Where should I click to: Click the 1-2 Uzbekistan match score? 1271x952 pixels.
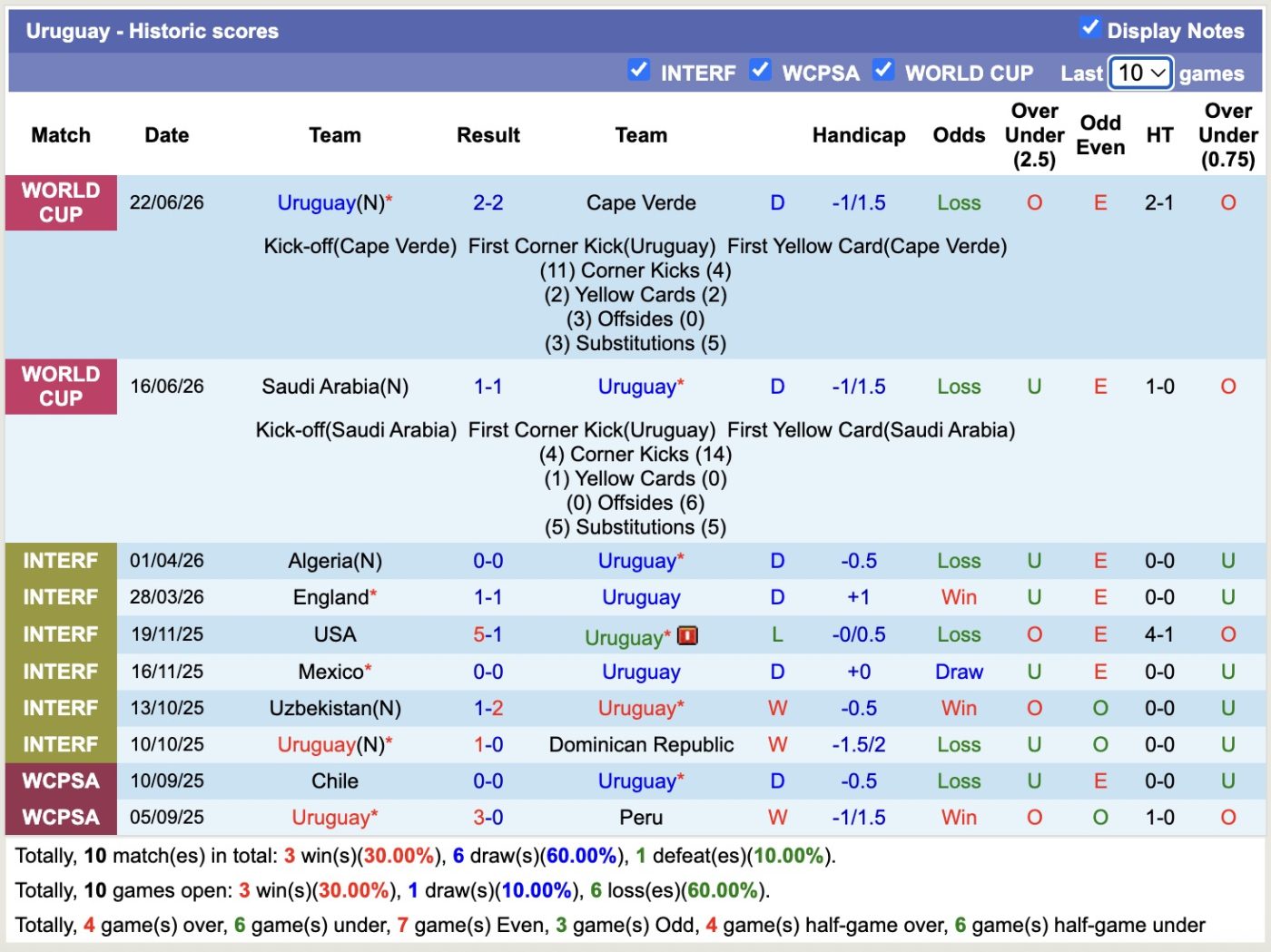coord(488,708)
